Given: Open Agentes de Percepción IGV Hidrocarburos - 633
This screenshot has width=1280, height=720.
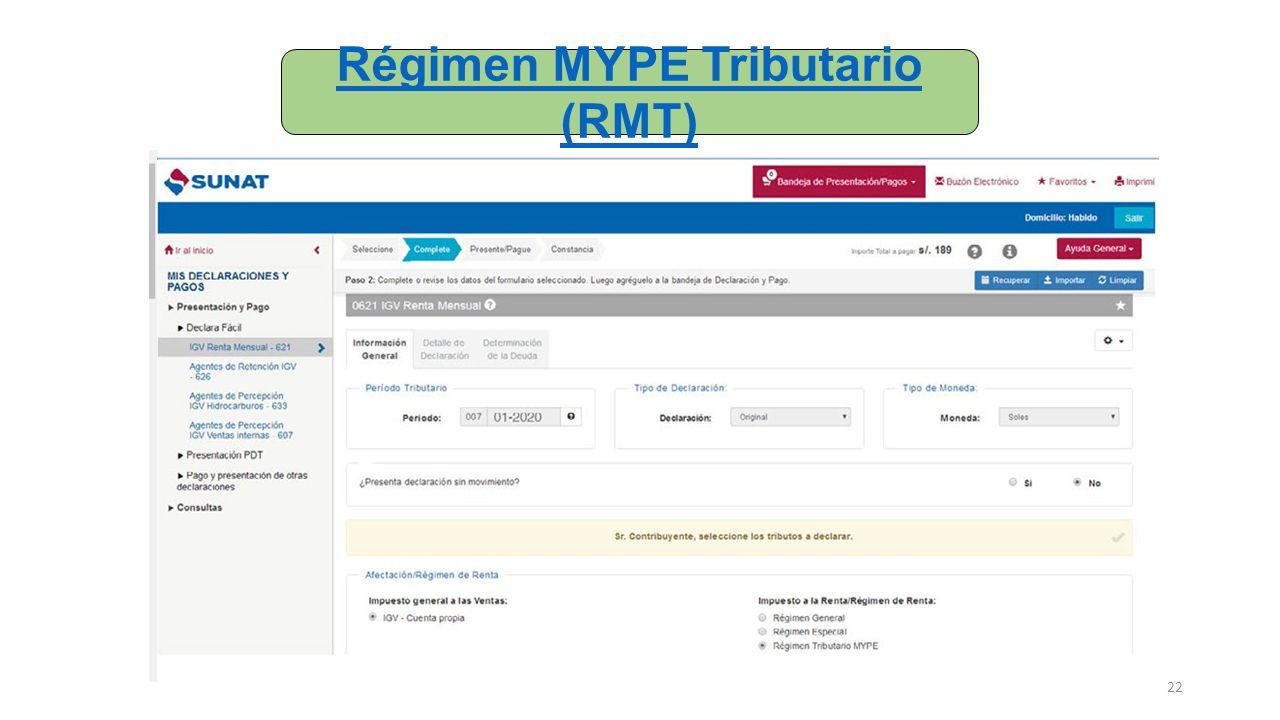Looking at the screenshot, I should click(x=238, y=401).
